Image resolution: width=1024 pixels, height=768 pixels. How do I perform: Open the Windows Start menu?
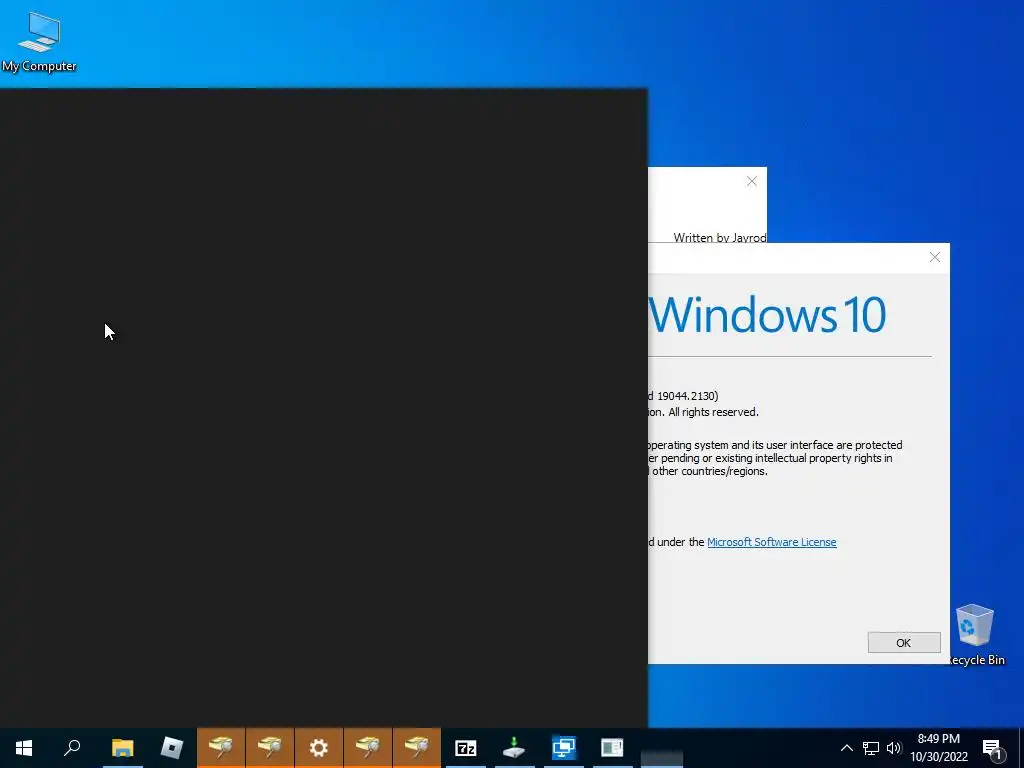(24, 748)
